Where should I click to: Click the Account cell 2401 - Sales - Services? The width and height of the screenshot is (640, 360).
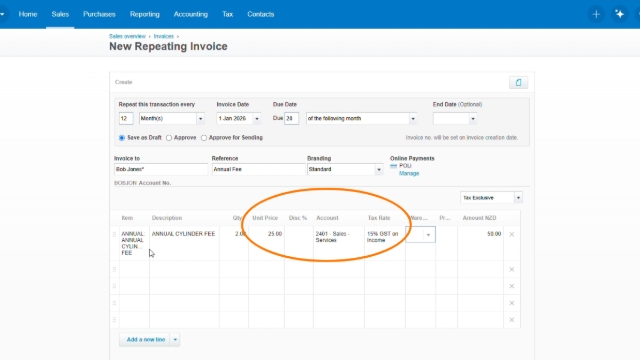339,243
